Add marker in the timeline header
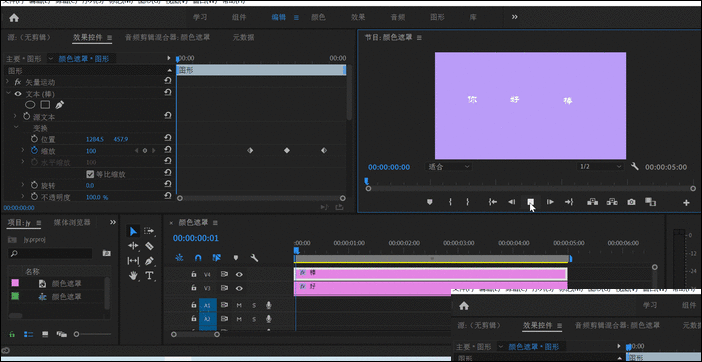 click(236, 258)
